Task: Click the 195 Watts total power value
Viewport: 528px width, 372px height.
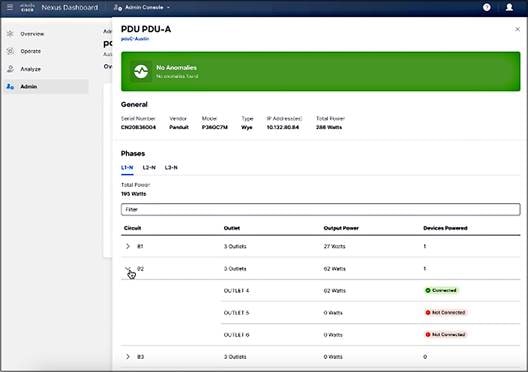Action: point(133,194)
